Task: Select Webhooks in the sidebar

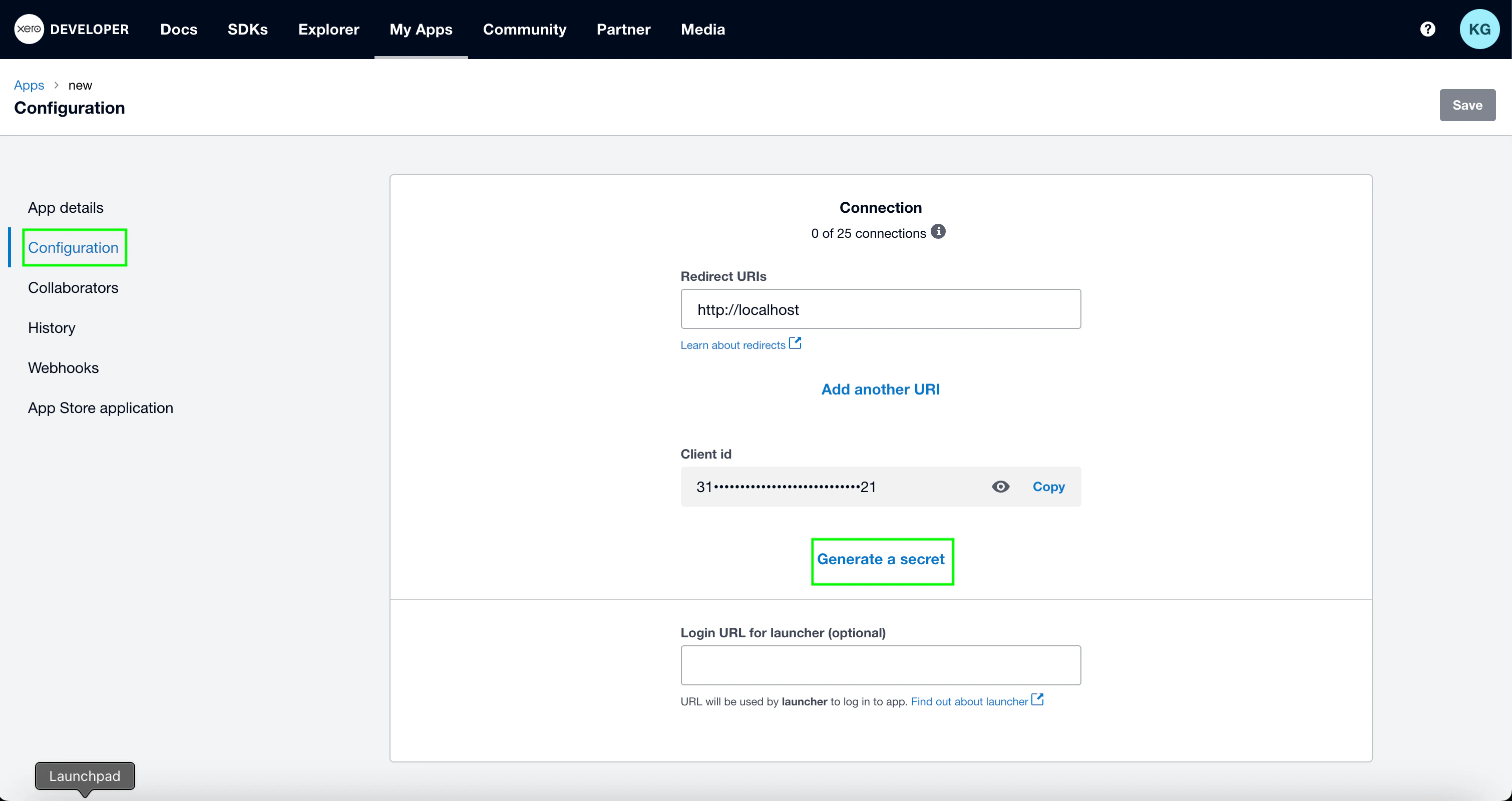Action: [x=64, y=368]
